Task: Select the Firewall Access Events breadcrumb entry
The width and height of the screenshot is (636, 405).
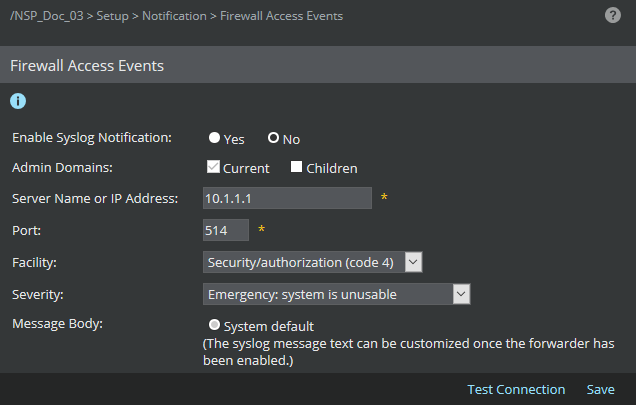Action: tap(281, 16)
